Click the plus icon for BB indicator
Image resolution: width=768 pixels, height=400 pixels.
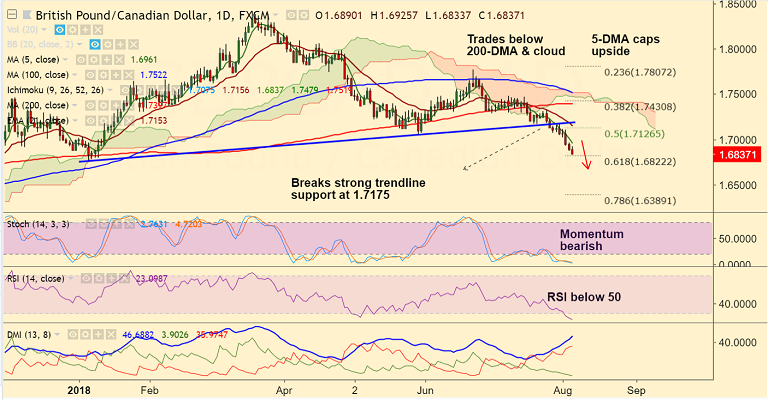pyautogui.click(x=120, y=45)
